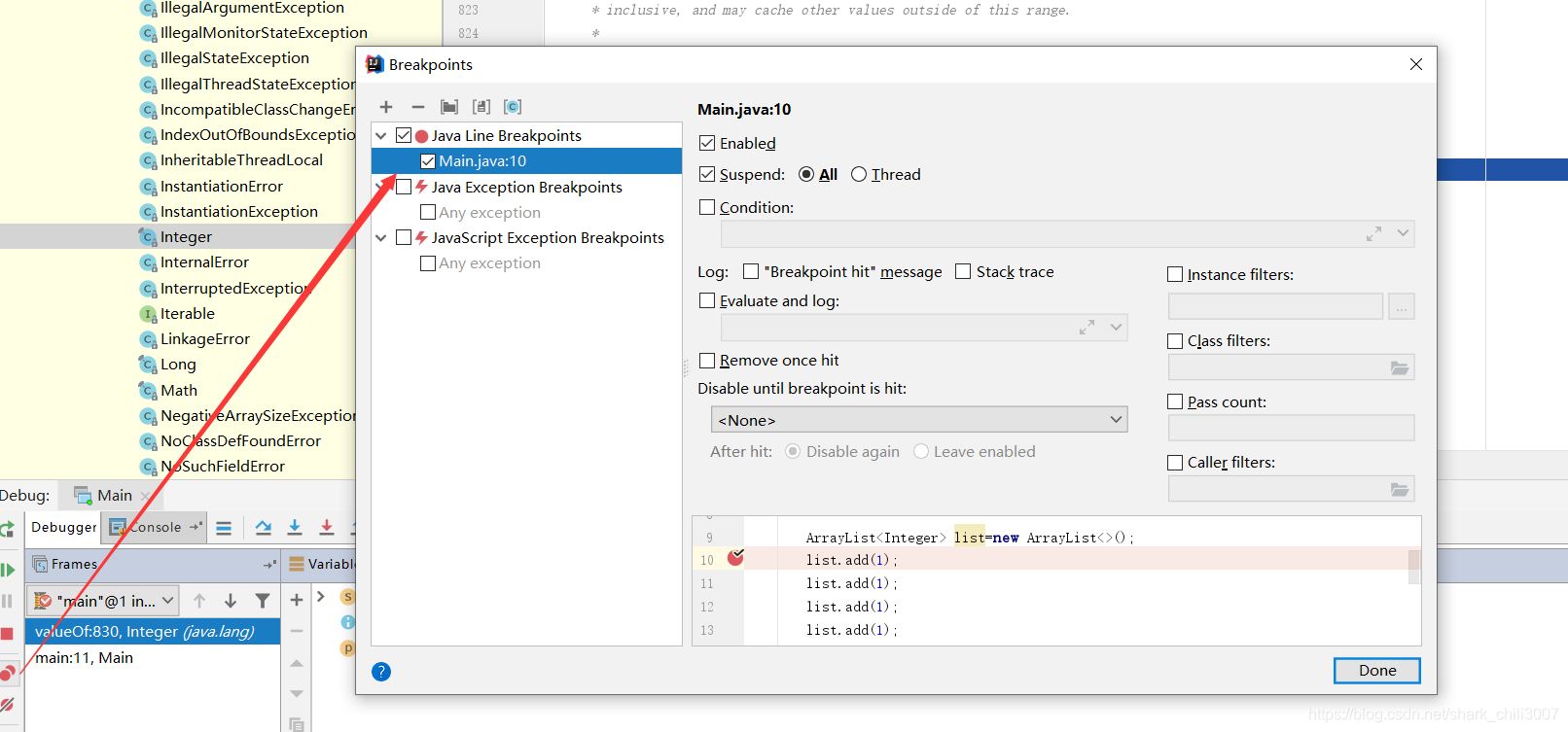Select the Debugger tab

[64, 527]
